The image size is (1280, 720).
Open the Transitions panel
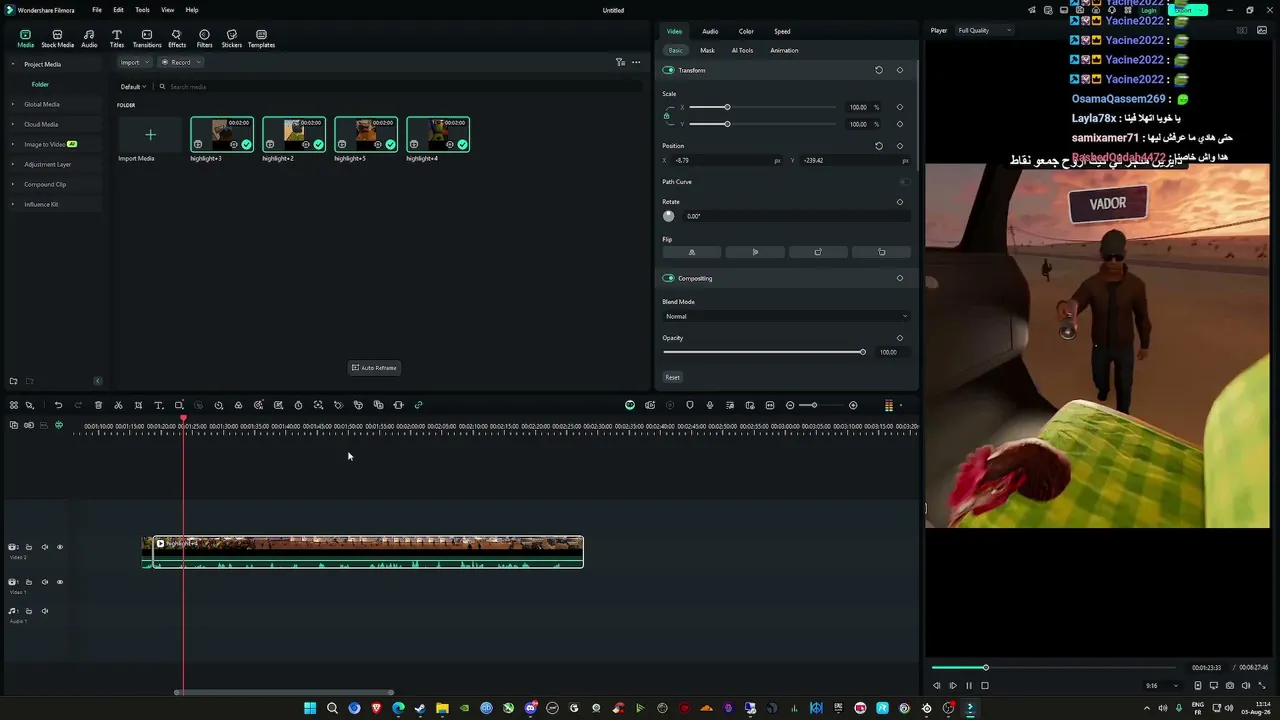147,39
